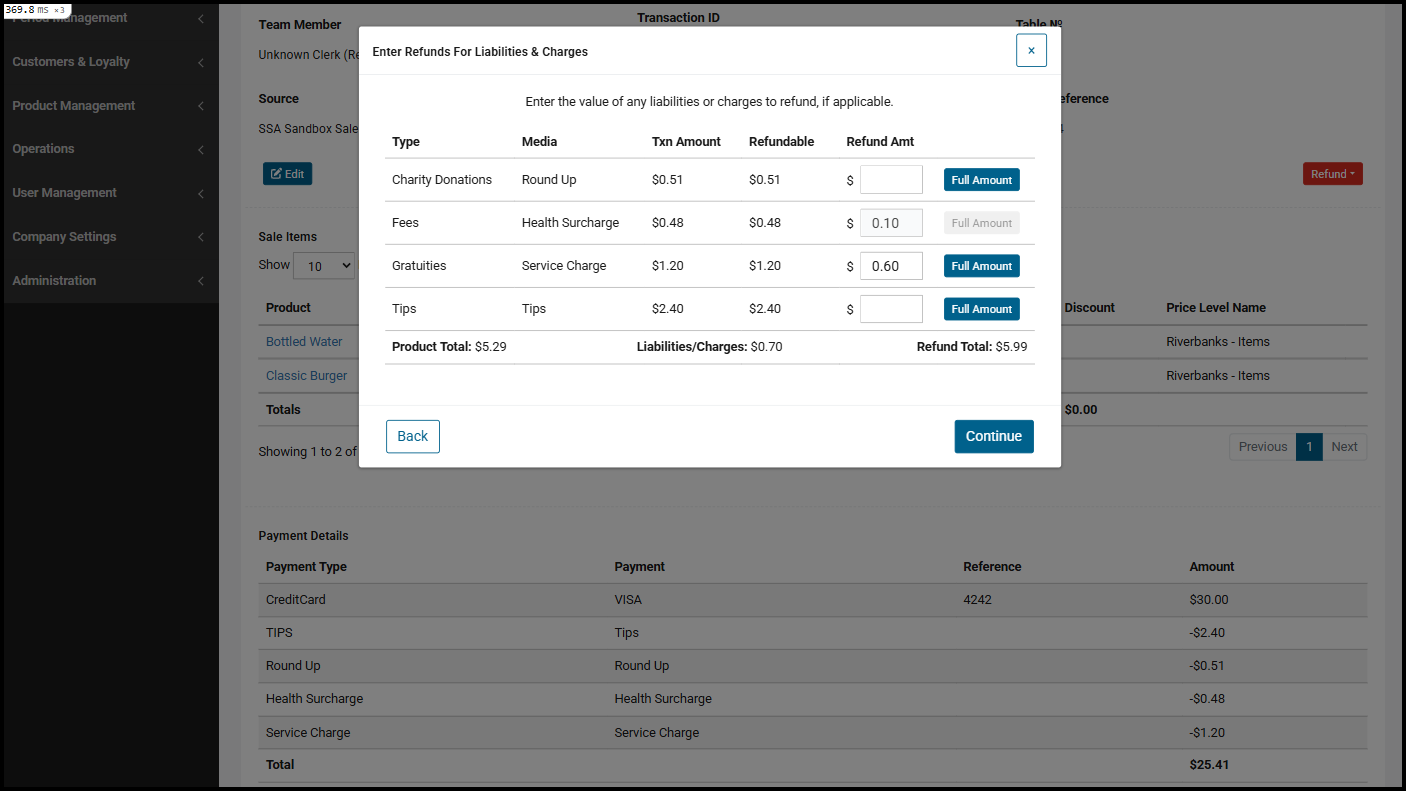Focus the Charity Donations refund amount field
This screenshot has width=1406, height=791.
click(x=890, y=180)
